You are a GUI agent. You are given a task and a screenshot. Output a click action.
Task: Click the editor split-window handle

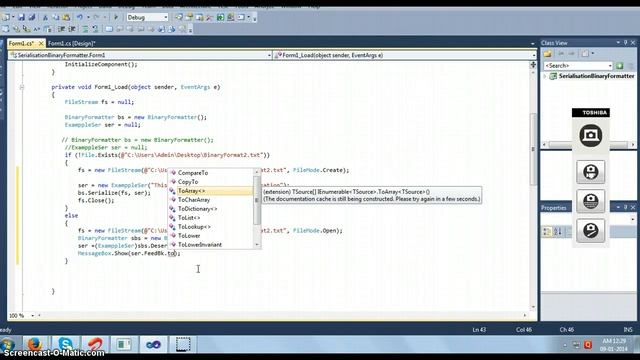coord(533,64)
